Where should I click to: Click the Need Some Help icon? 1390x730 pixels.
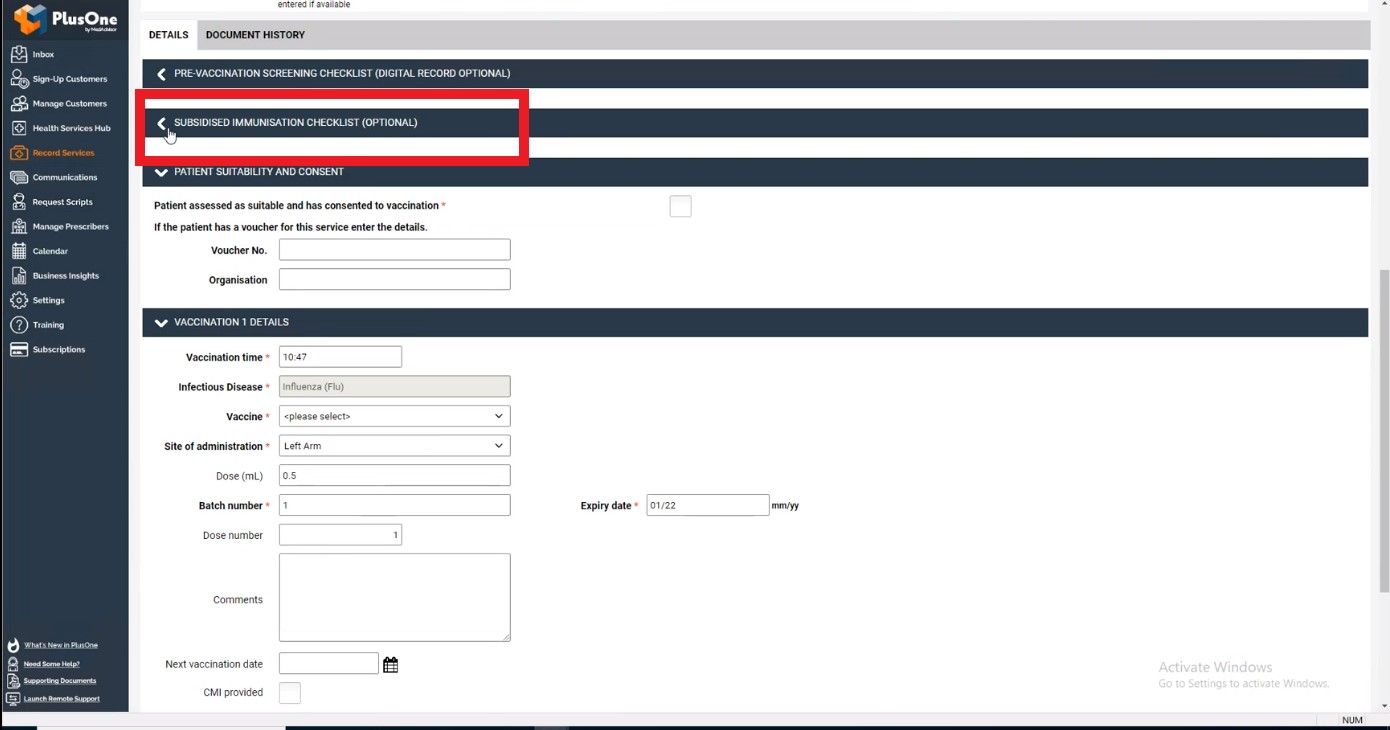(x=13, y=663)
